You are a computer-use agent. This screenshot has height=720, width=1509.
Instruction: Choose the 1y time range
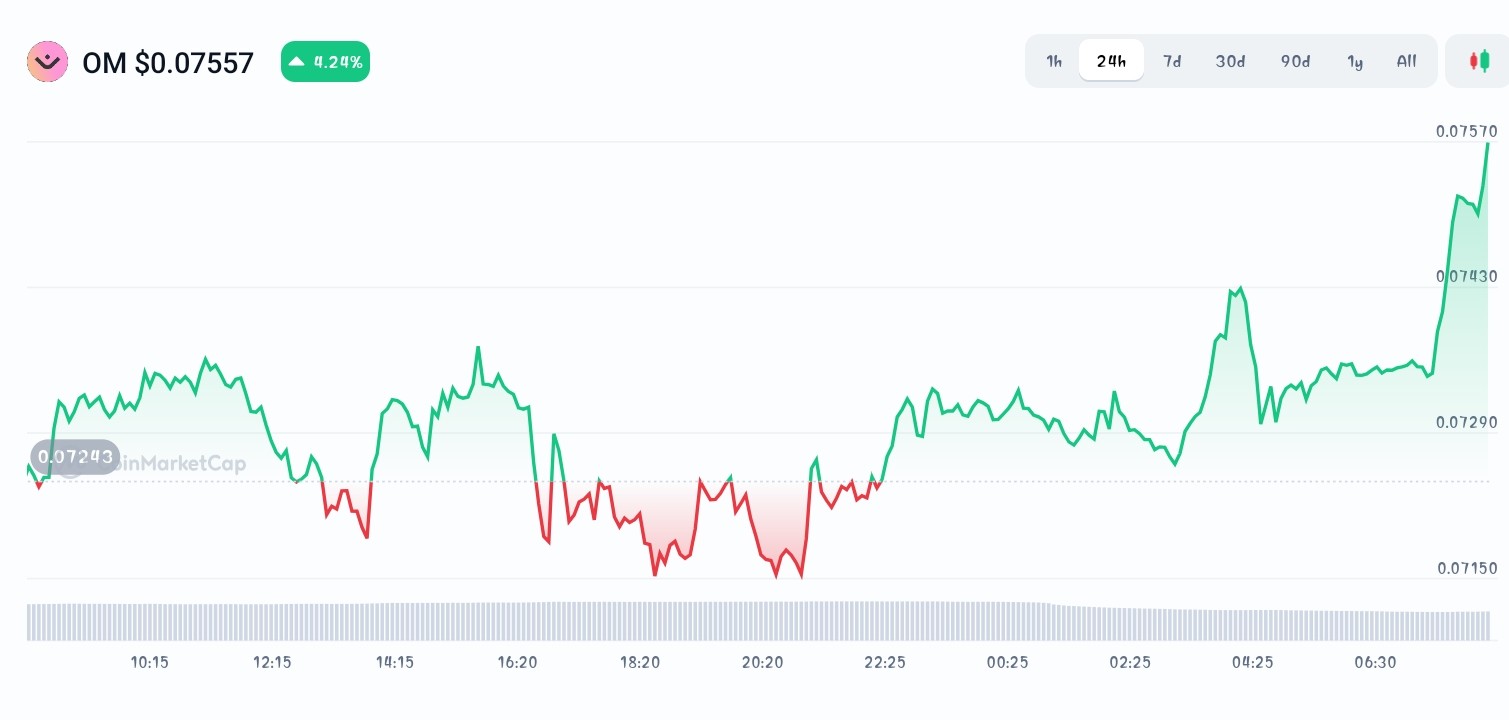click(1355, 61)
